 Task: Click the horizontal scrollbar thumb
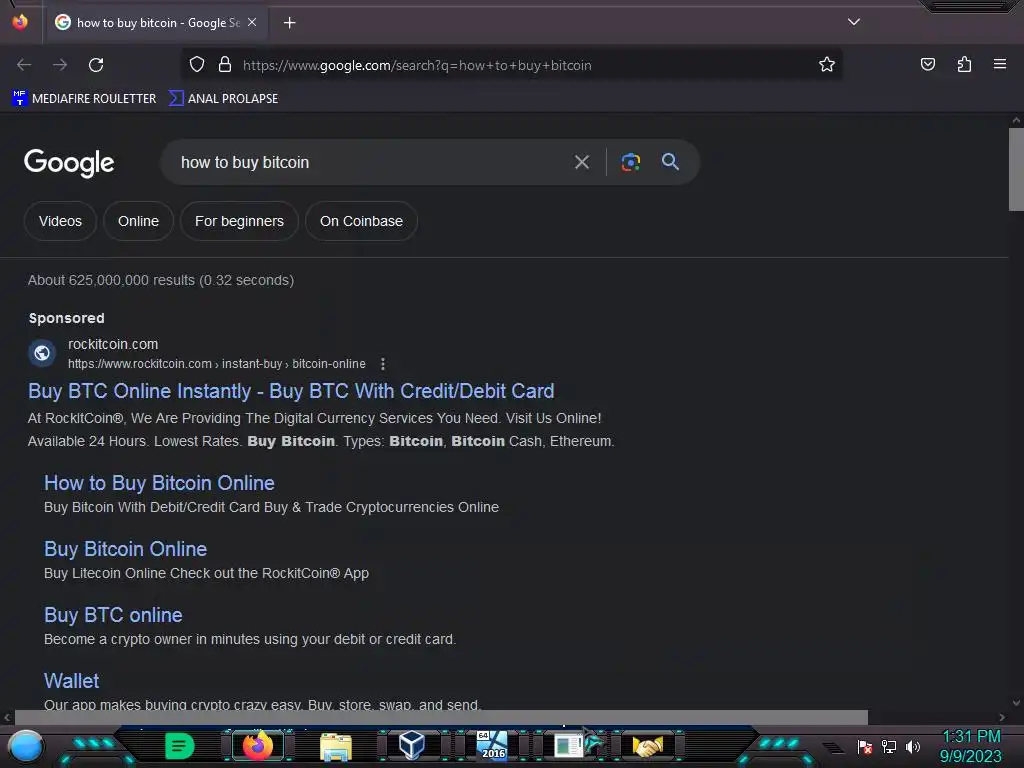coord(441,717)
